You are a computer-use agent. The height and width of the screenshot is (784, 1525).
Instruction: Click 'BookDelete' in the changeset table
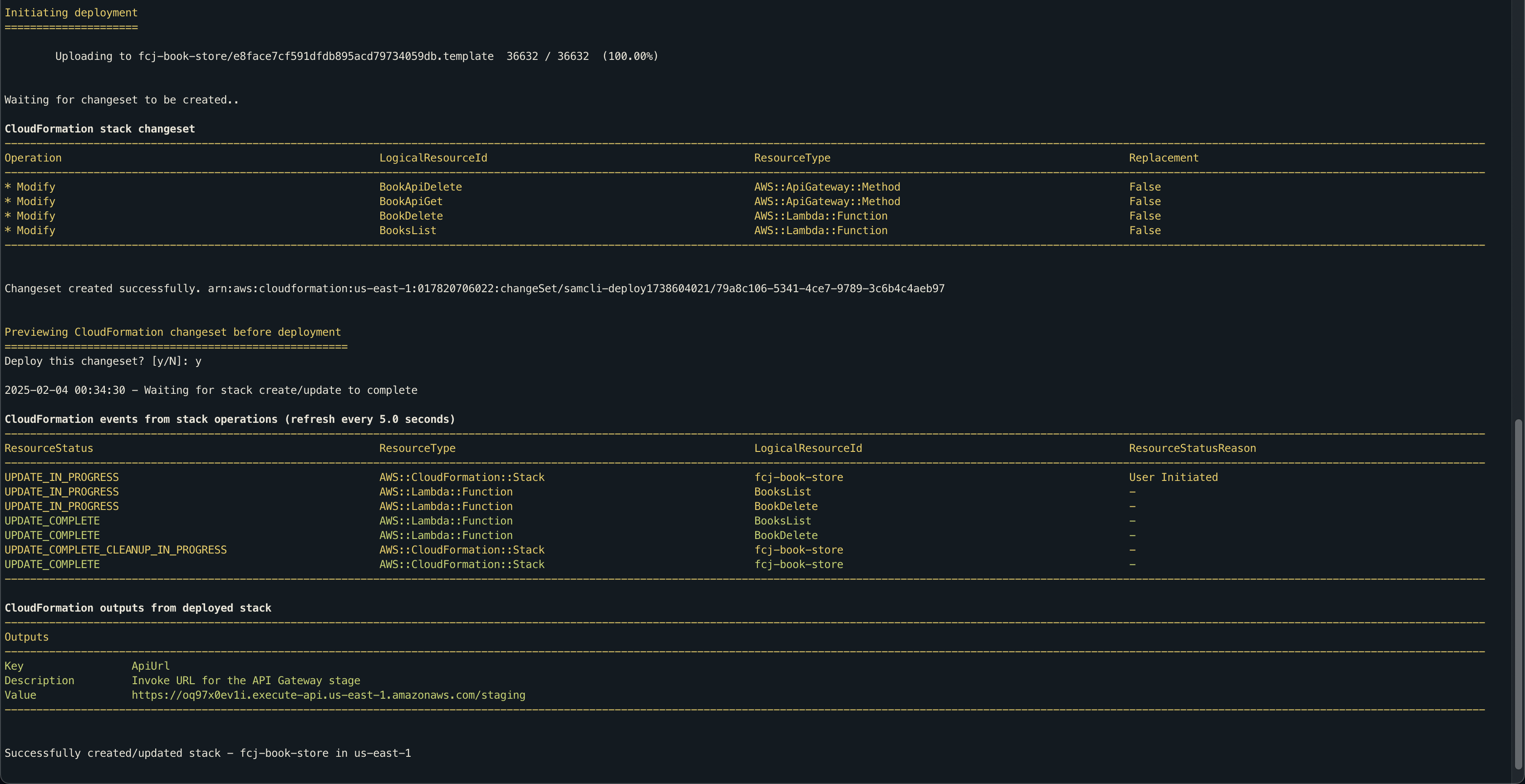[x=412, y=216]
